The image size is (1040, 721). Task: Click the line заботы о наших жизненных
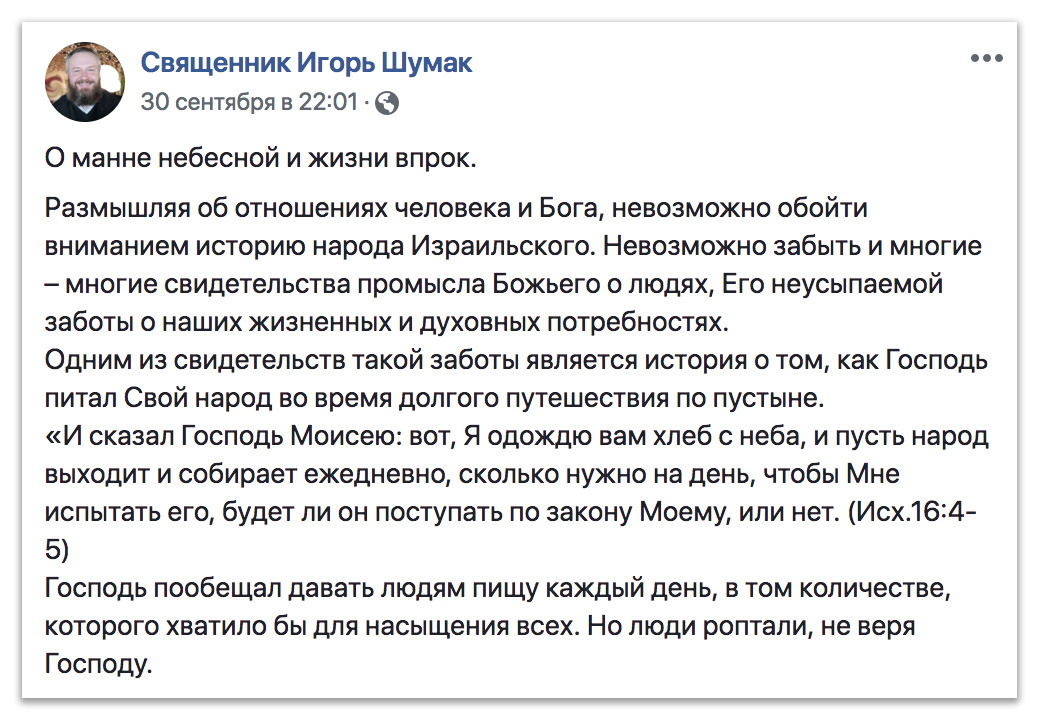coord(387,322)
